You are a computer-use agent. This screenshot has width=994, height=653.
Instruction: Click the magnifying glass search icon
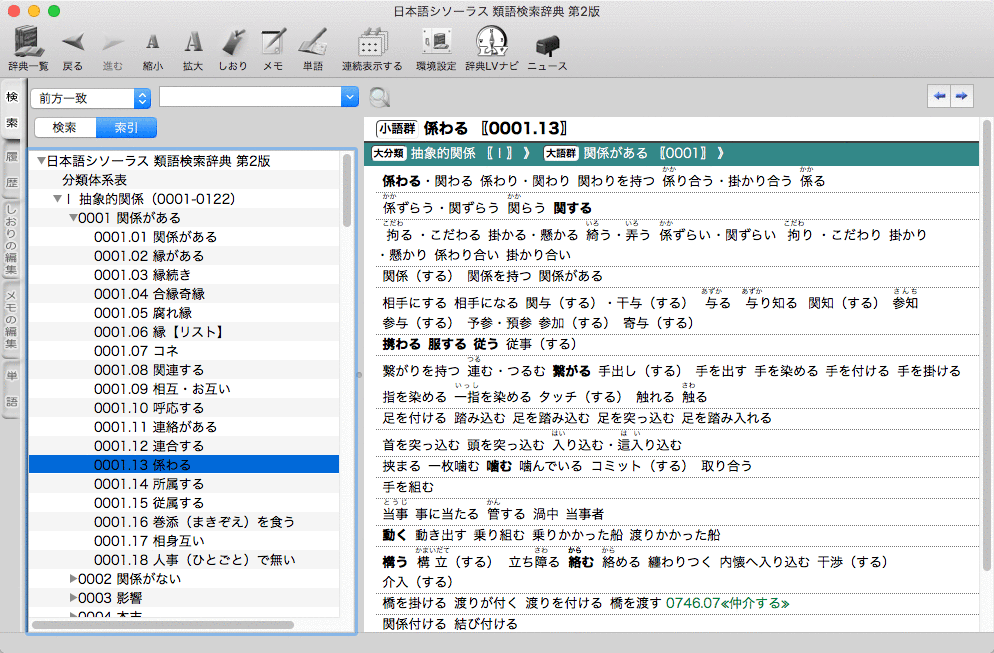(379, 98)
